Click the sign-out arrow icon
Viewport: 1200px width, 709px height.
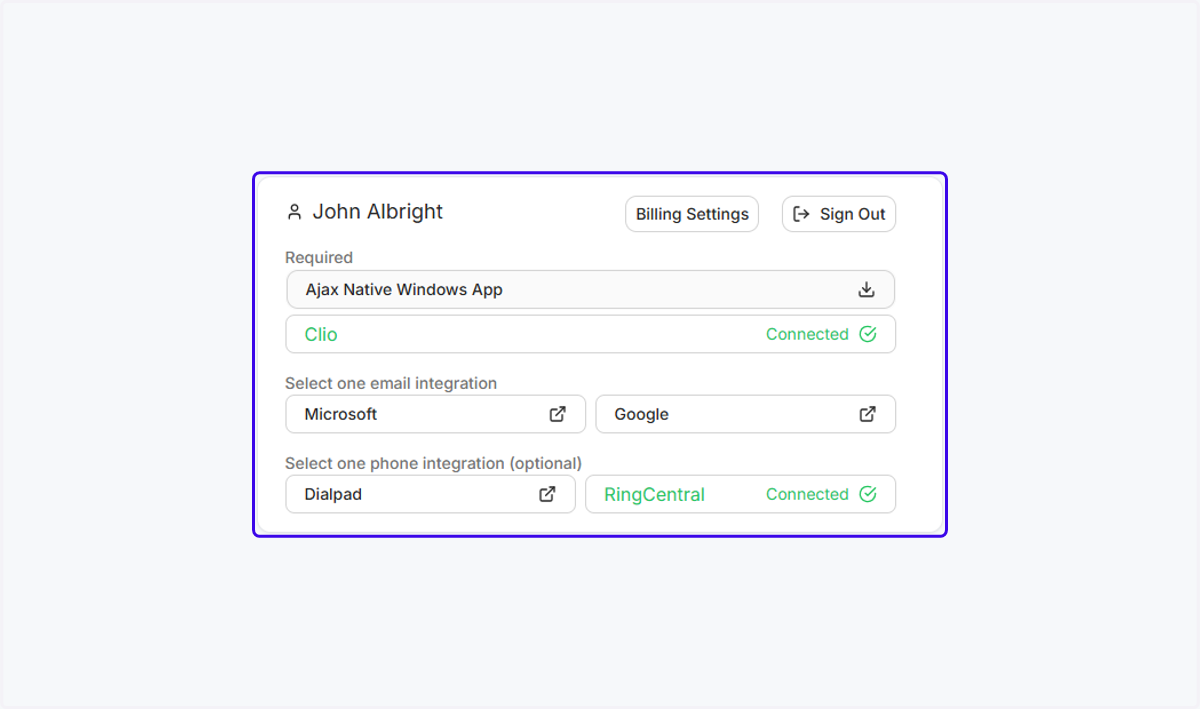pyautogui.click(x=801, y=214)
